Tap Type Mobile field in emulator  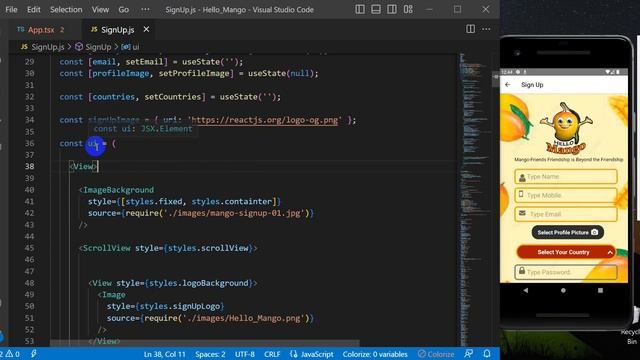tap(566, 195)
